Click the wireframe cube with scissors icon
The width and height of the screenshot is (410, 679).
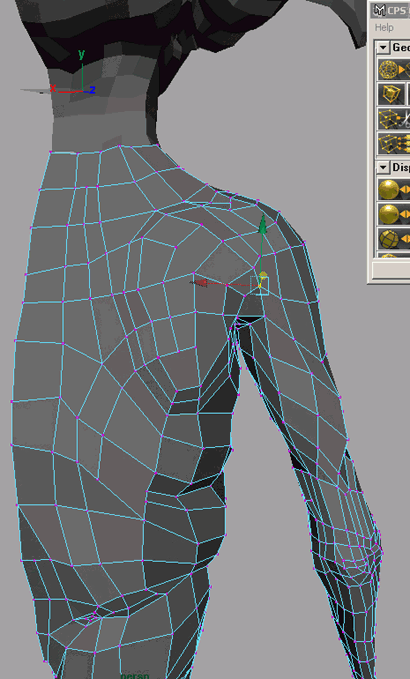tap(394, 119)
